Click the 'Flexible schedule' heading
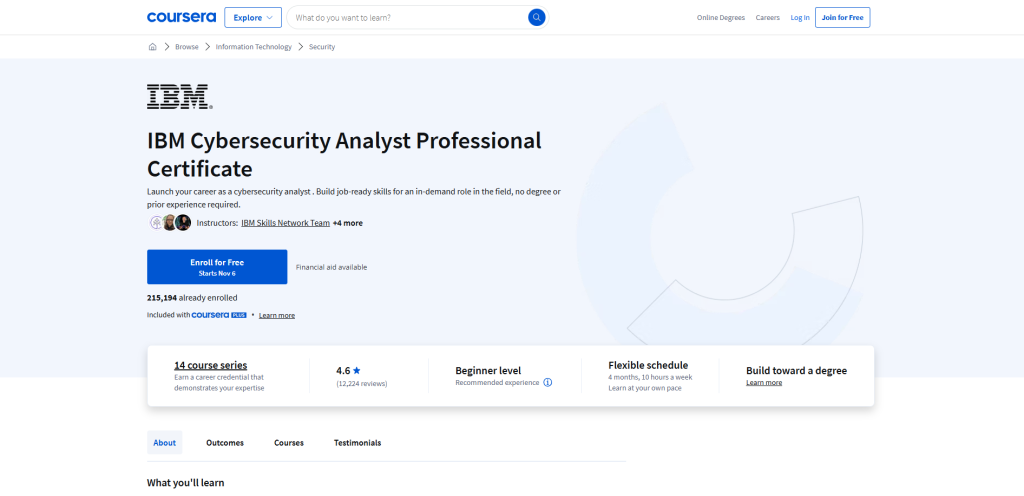The width and height of the screenshot is (1024, 496). point(648,365)
